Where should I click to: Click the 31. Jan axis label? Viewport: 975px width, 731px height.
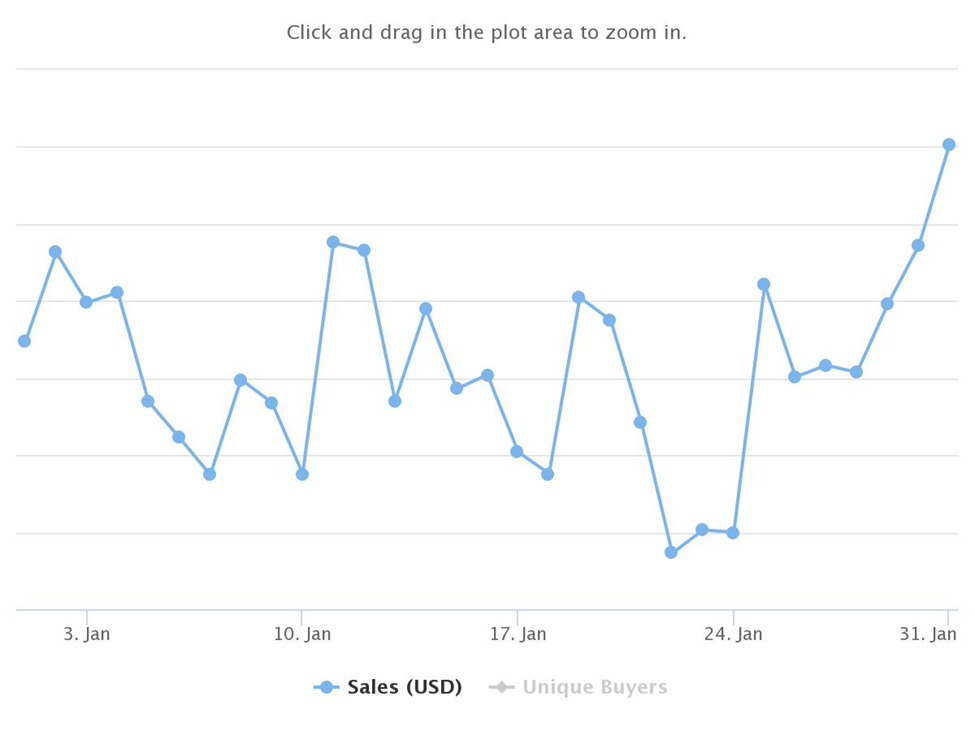pyautogui.click(x=928, y=634)
